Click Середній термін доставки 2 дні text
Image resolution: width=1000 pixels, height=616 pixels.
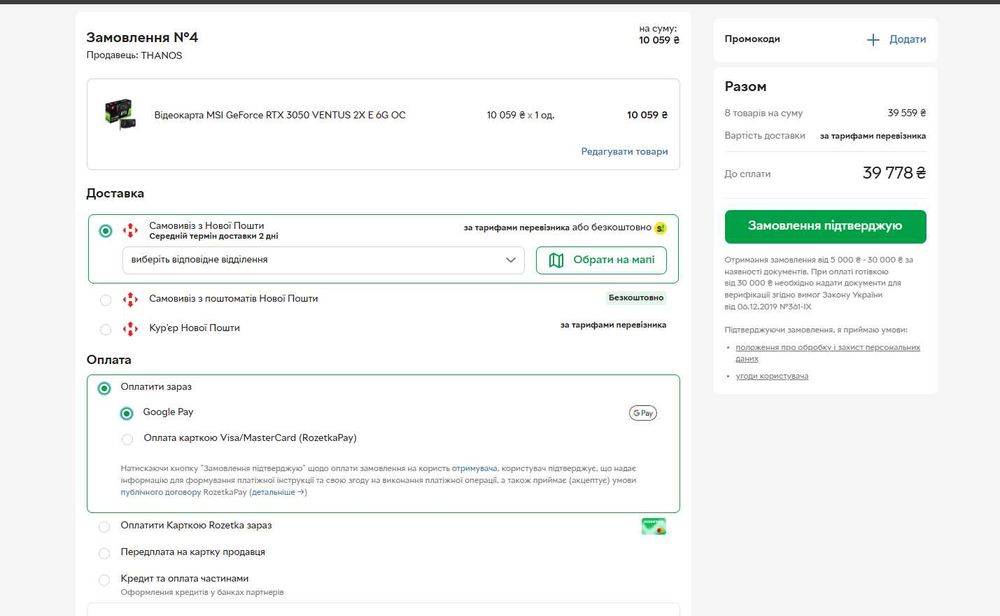(x=214, y=237)
